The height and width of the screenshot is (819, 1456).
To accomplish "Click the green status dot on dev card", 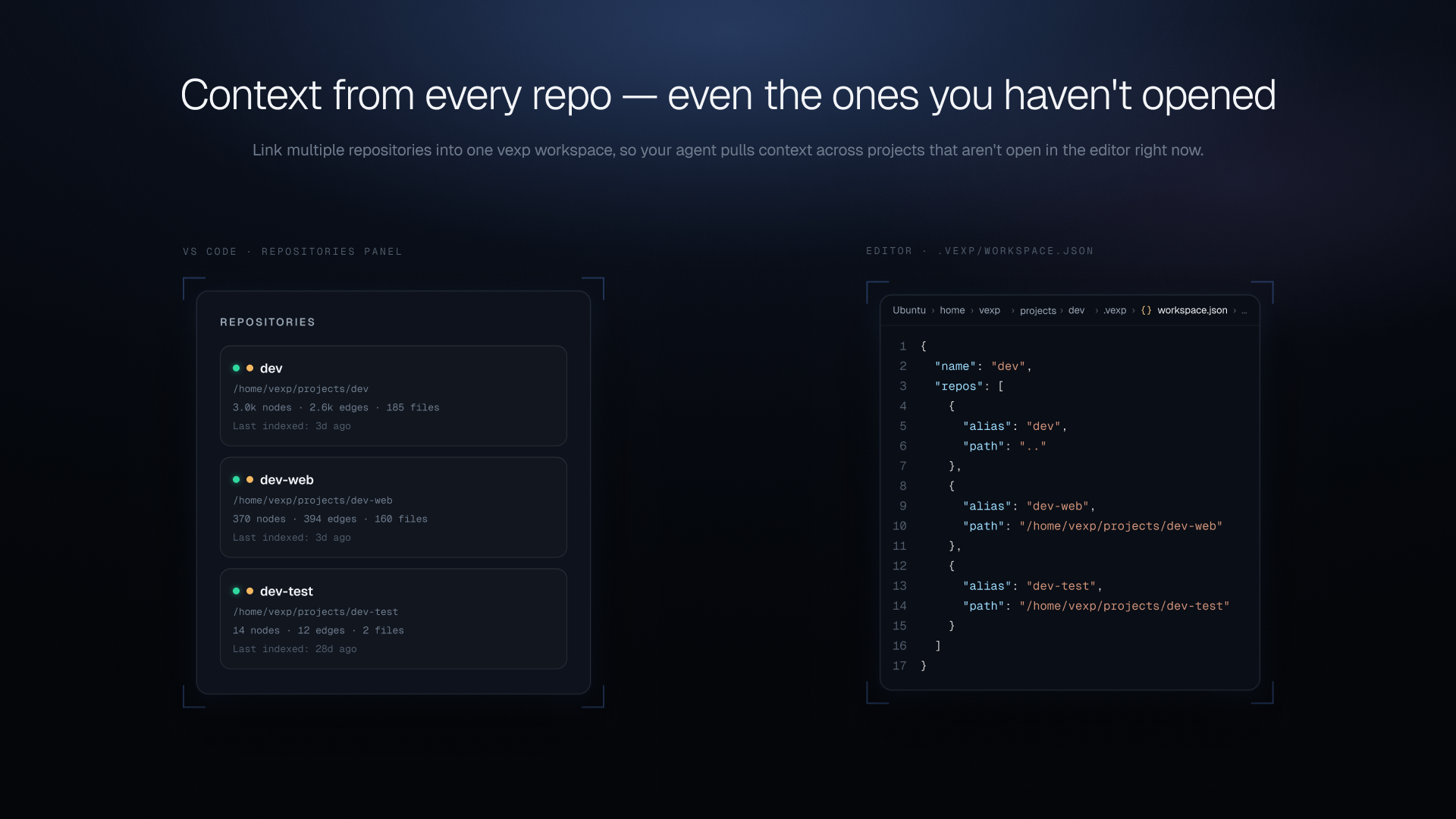I will [237, 369].
